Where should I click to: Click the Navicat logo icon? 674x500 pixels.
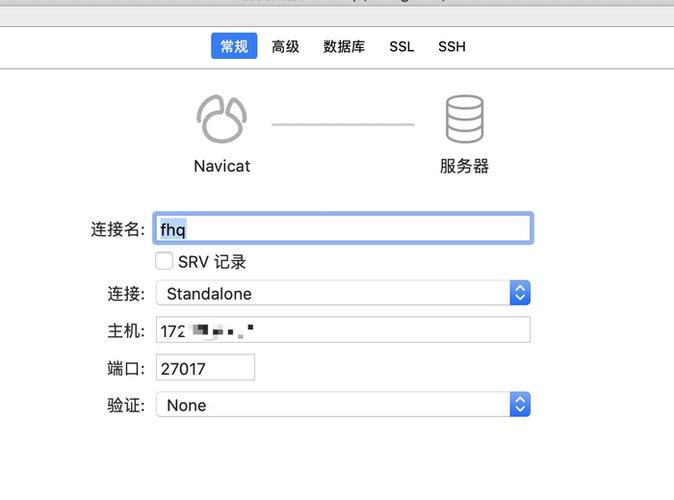point(221,119)
